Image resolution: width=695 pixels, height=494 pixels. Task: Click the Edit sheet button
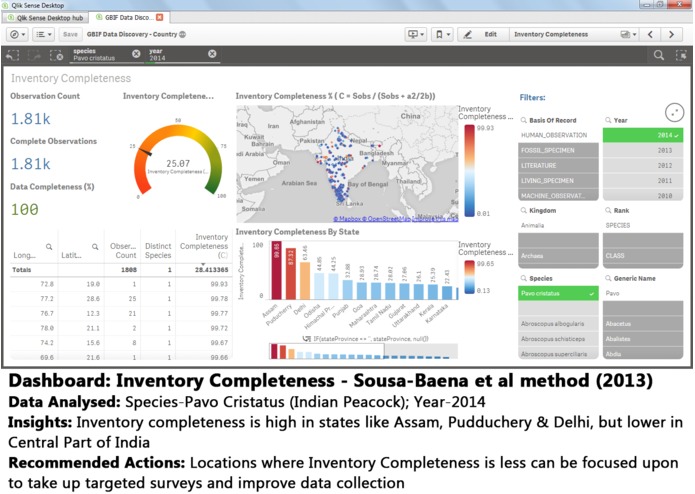[x=483, y=34]
